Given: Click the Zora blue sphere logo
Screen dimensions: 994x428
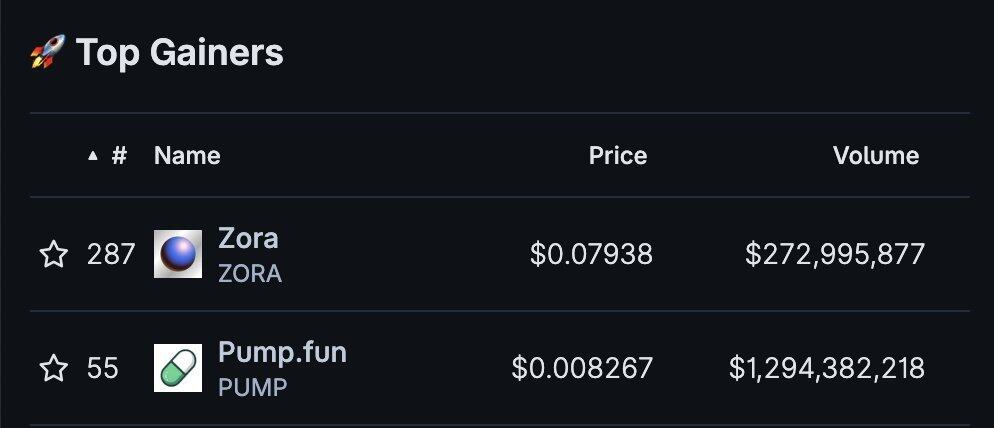Looking at the screenshot, I should [178, 254].
